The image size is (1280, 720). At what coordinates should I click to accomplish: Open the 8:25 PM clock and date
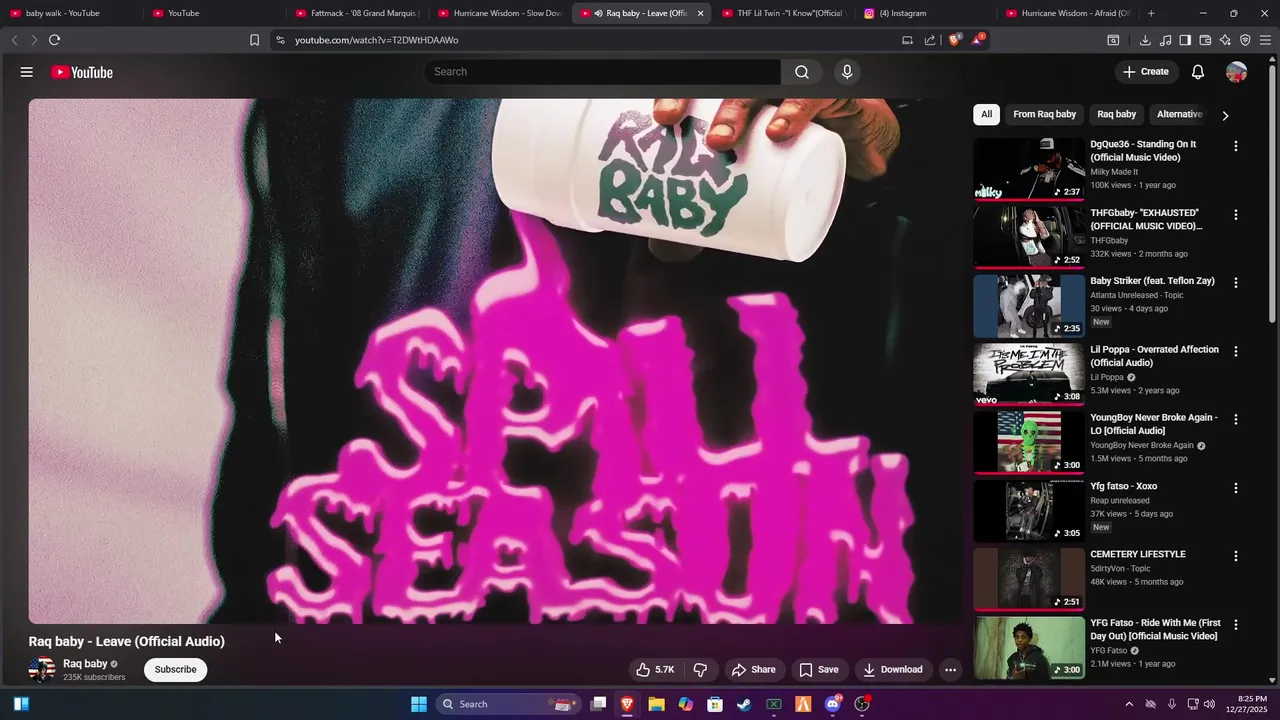tap(1246, 704)
